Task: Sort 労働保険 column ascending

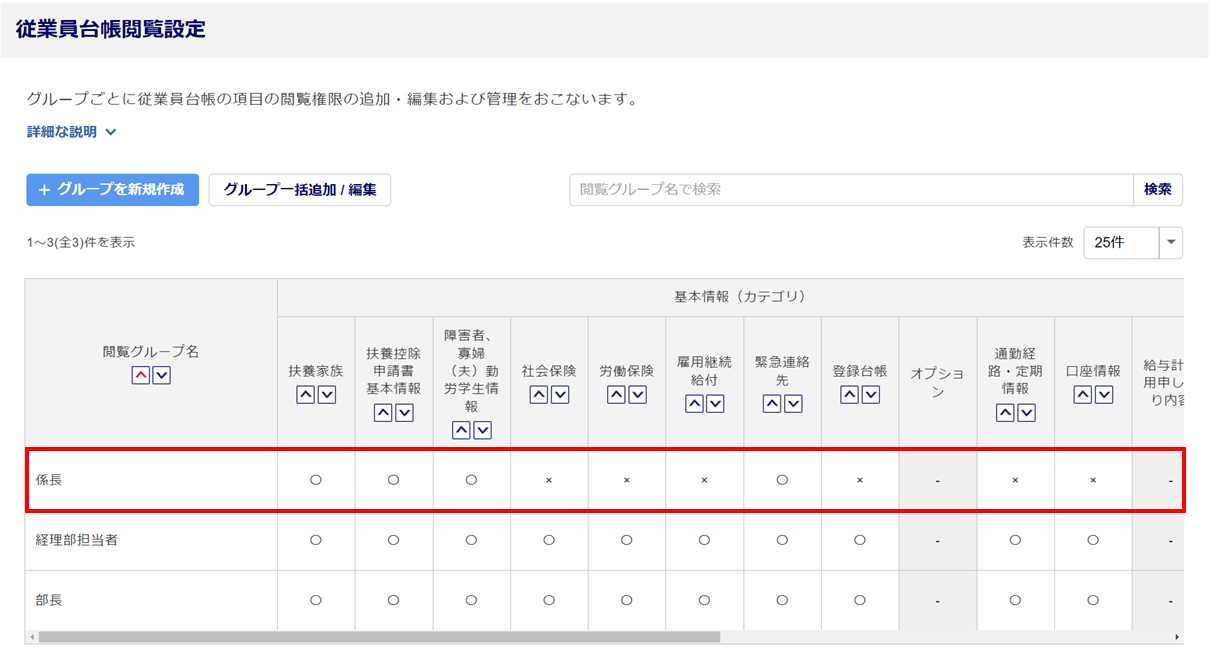Action: click(x=617, y=395)
